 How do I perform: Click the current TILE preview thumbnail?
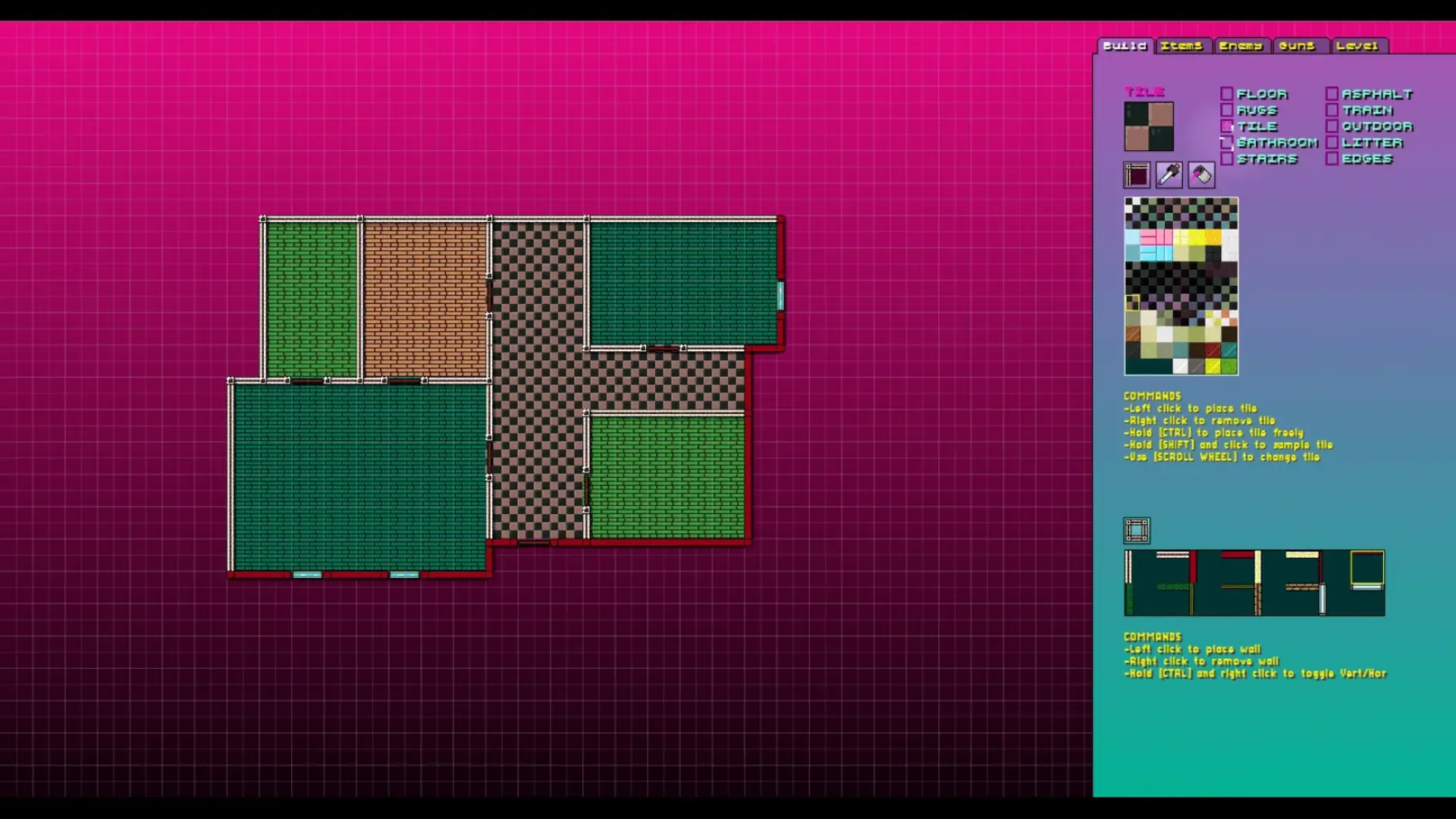pos(1148,127)
